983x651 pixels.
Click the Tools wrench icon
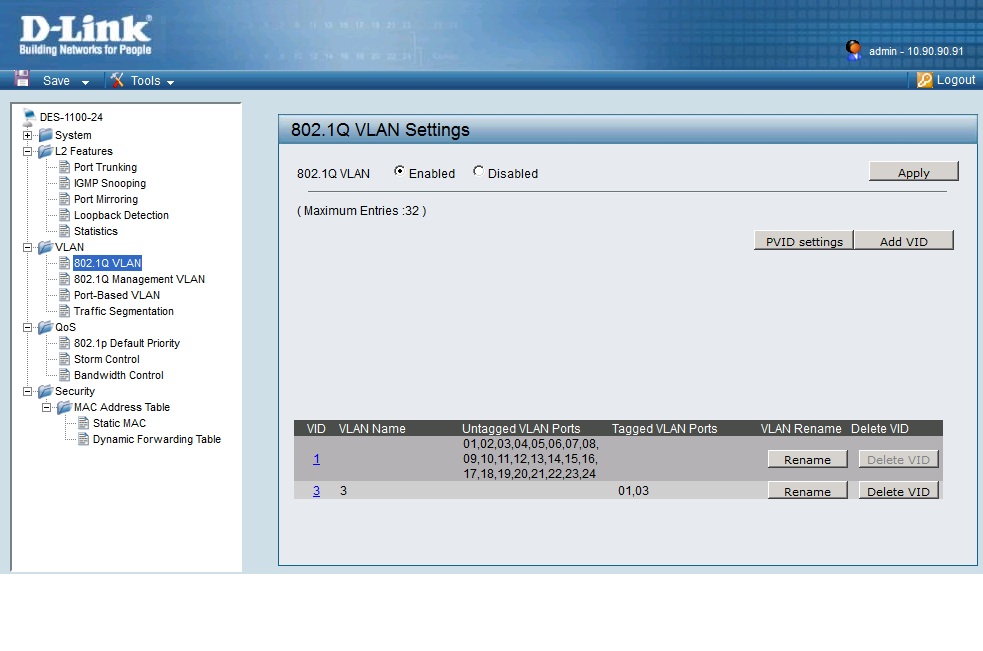[x=117, y=80]
